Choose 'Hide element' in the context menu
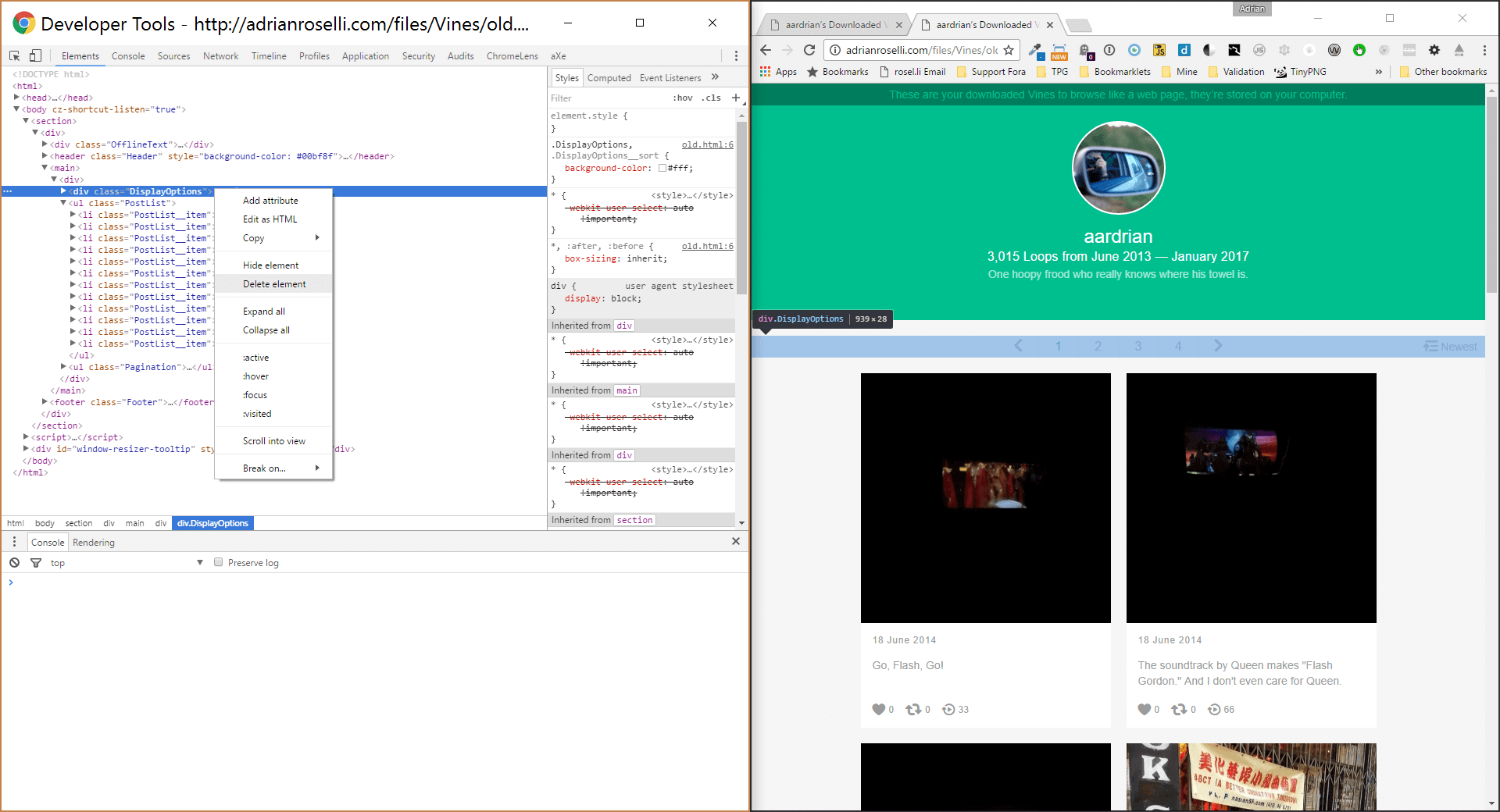 pos(274,265)
